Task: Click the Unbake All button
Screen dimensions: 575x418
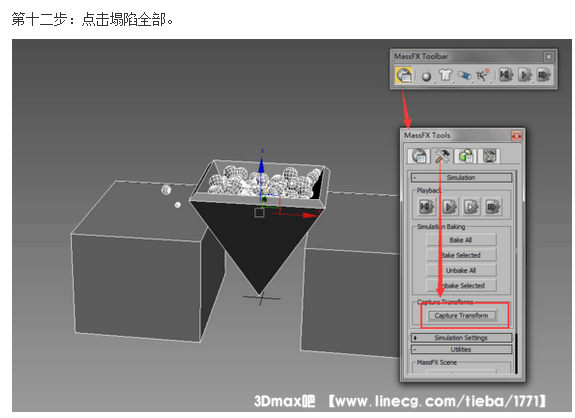Action: (x=461, y=271)
